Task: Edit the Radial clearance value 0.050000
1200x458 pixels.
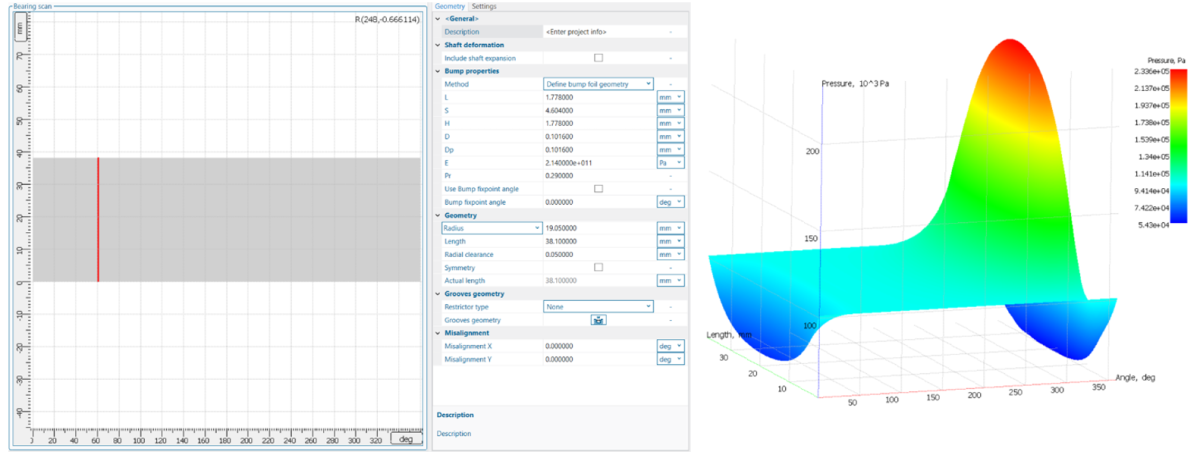Action: tap(598, 254)
